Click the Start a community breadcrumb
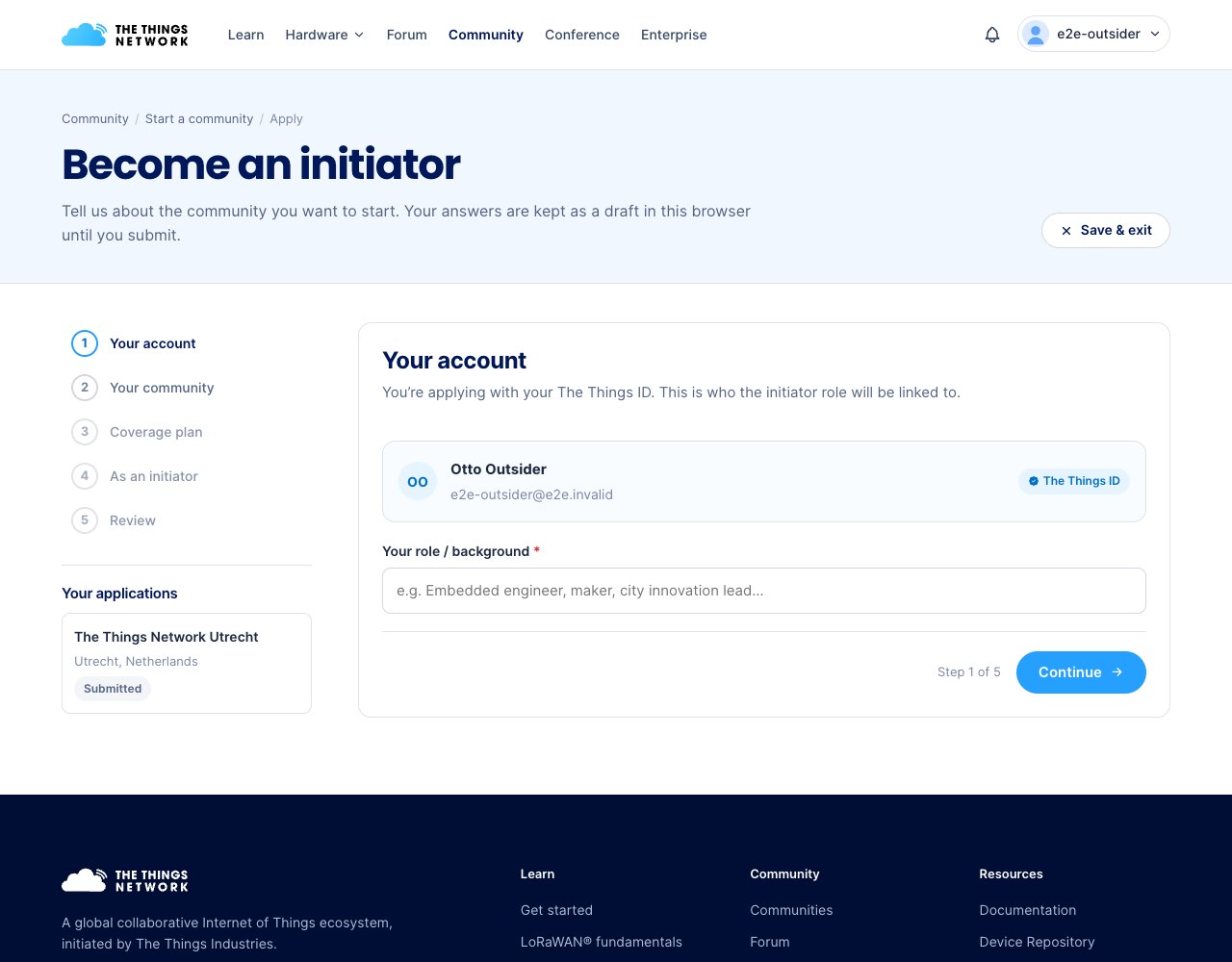This screenshot has width=1232, height=962. pos(199,119)
